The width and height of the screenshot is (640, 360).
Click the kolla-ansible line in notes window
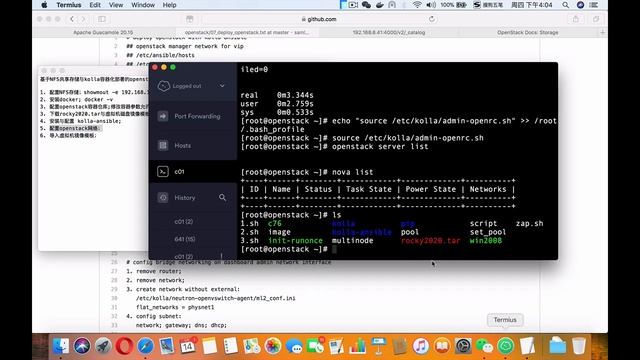[x=80, y=121]
